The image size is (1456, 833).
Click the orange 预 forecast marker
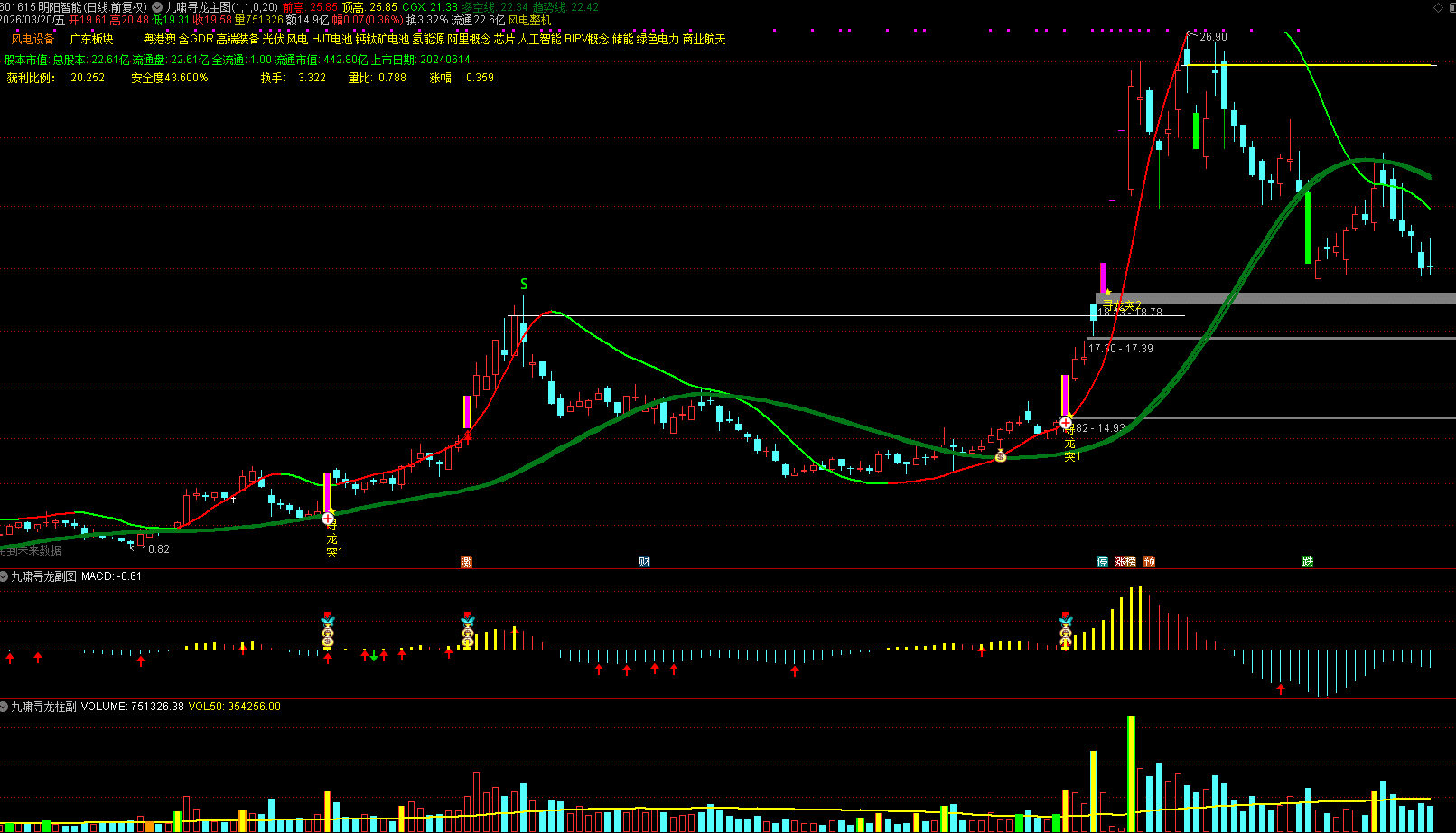pos(1149,562)
